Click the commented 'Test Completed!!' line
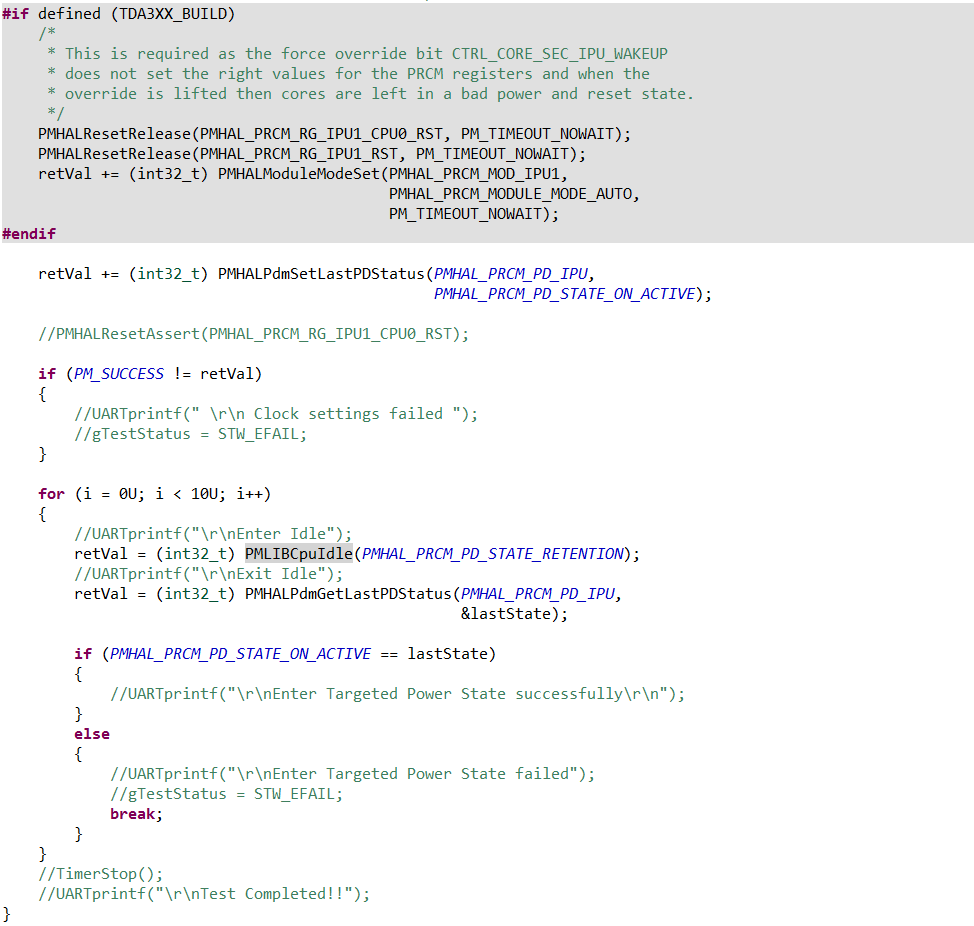The image size is (974, 926). (x=204, y=894)
